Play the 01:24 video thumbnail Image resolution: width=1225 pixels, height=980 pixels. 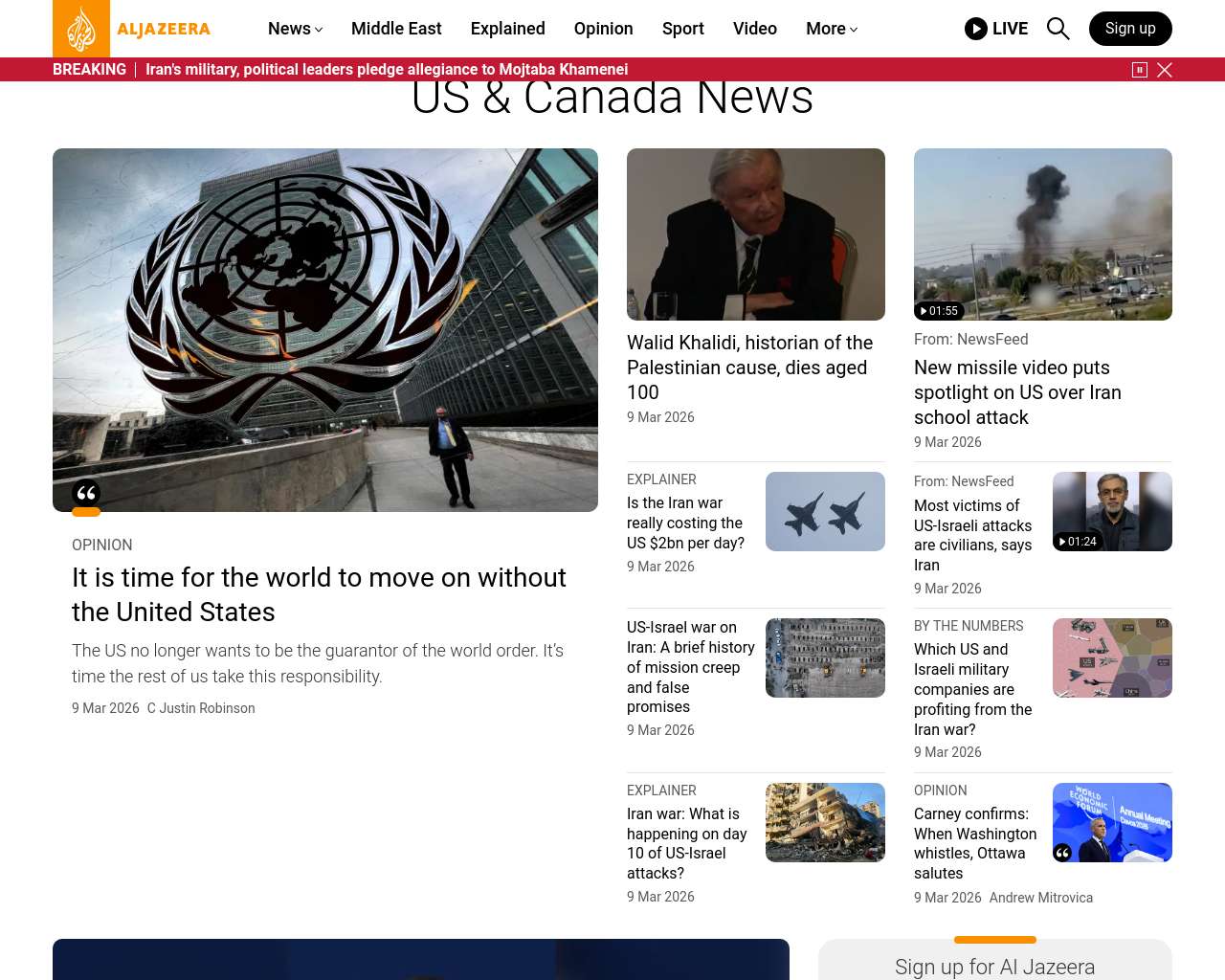click(1112, 512)
